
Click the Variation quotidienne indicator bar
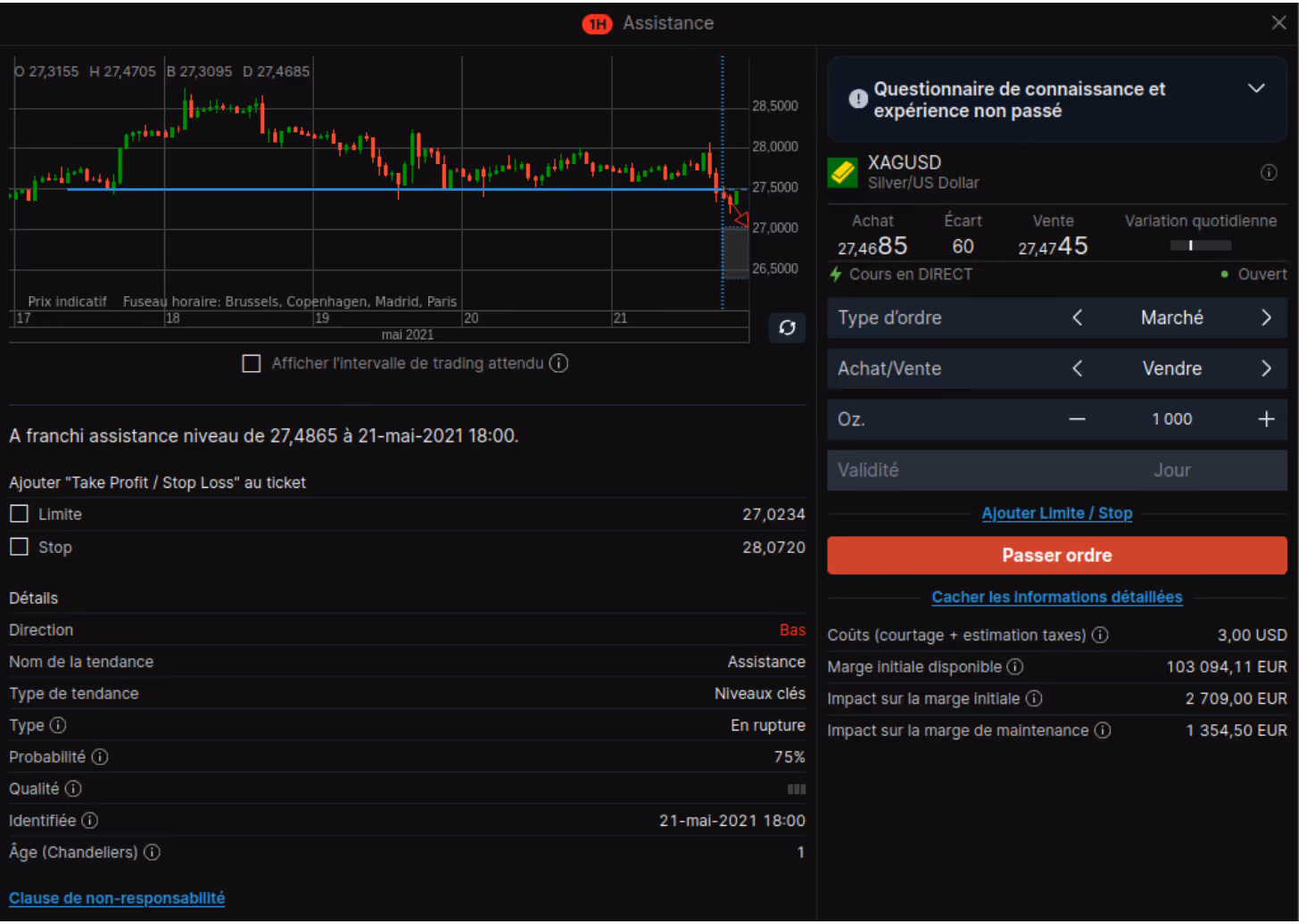1201,245
